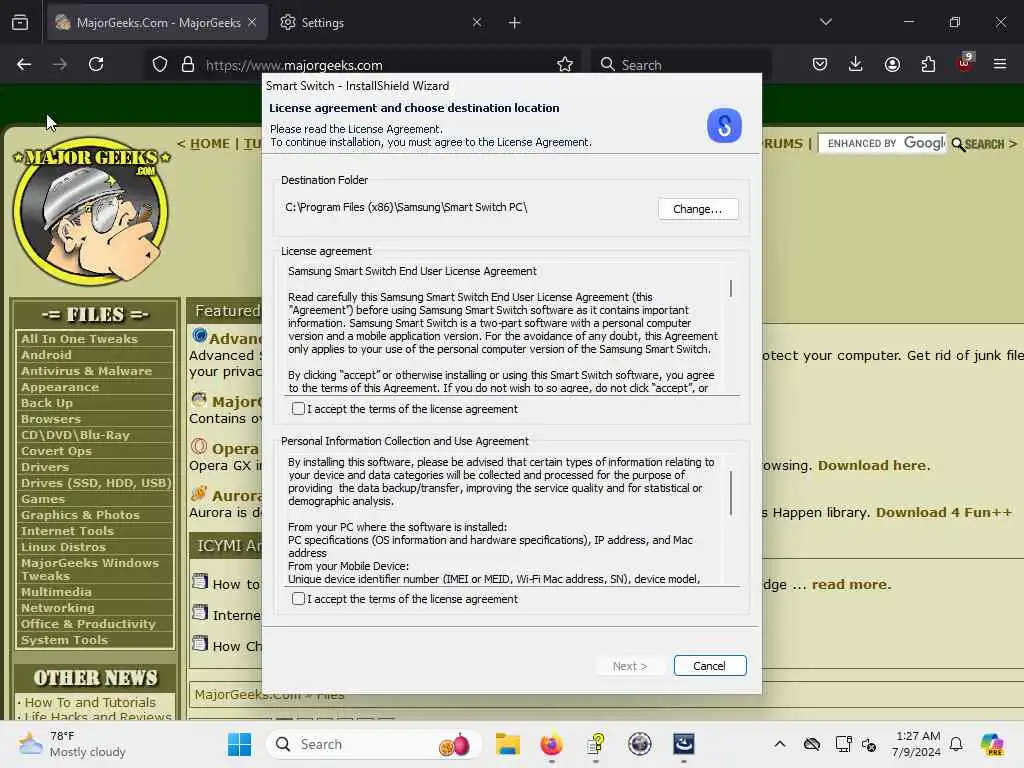
Task: Click uBlock Origin extension icon
Action: (965, 63)
